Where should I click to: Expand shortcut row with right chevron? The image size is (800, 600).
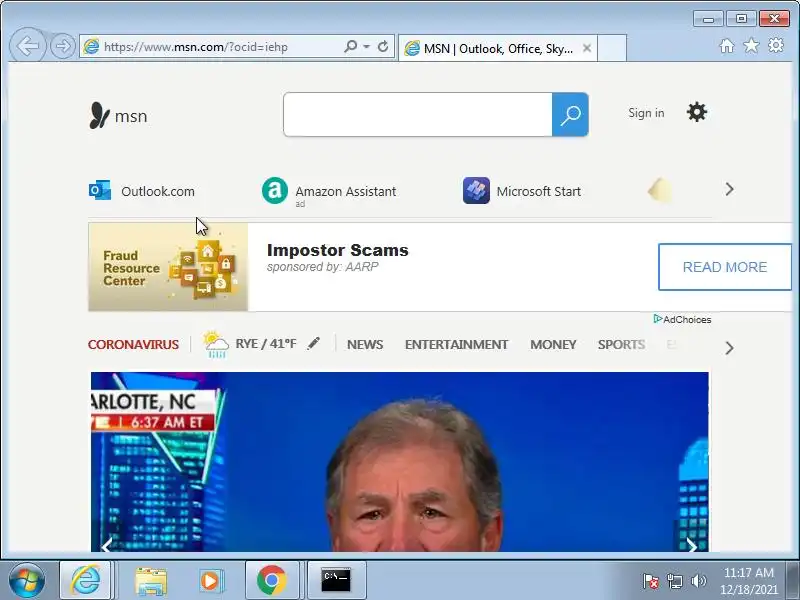coord(729,189)
